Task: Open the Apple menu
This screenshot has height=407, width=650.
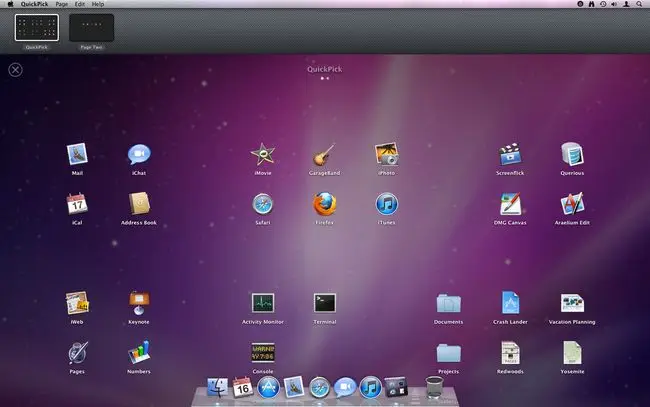Action: pos(11,4)
